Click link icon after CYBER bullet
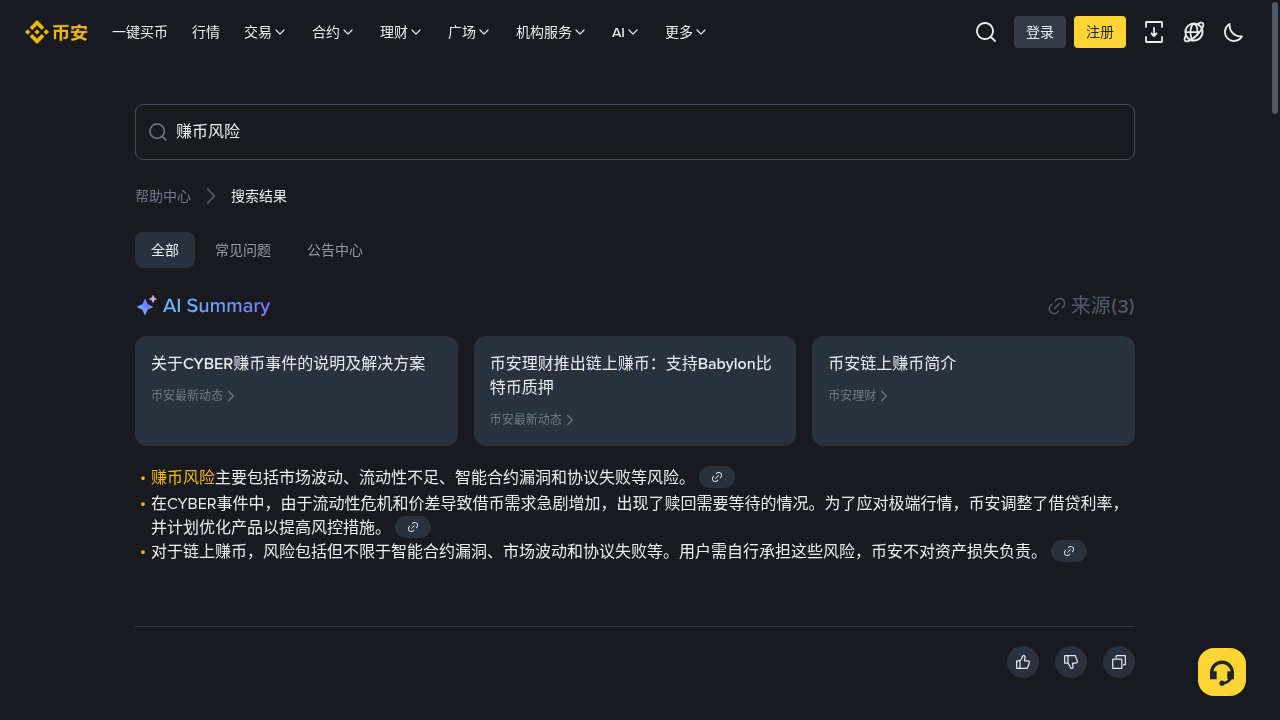The image size is (1280, 720). (x=413, y=527)
